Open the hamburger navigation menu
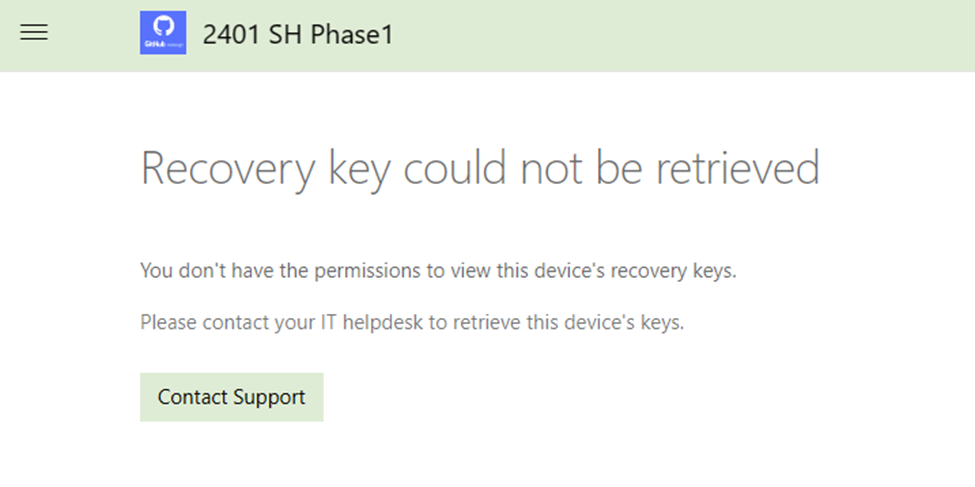The image size is (975, 487). pyautogui.click(x=34, y=33)
